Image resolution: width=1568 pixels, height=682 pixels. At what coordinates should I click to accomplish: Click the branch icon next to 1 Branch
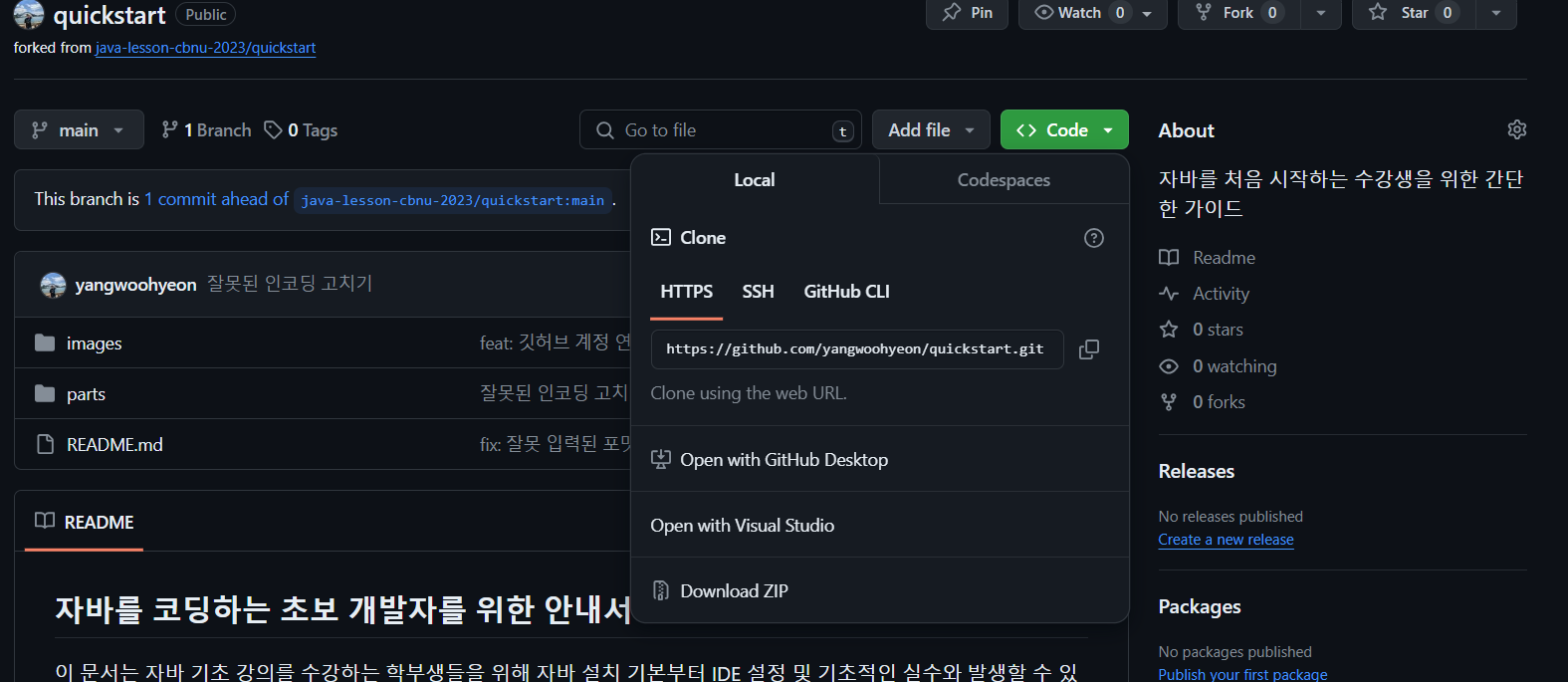point(170,129)
